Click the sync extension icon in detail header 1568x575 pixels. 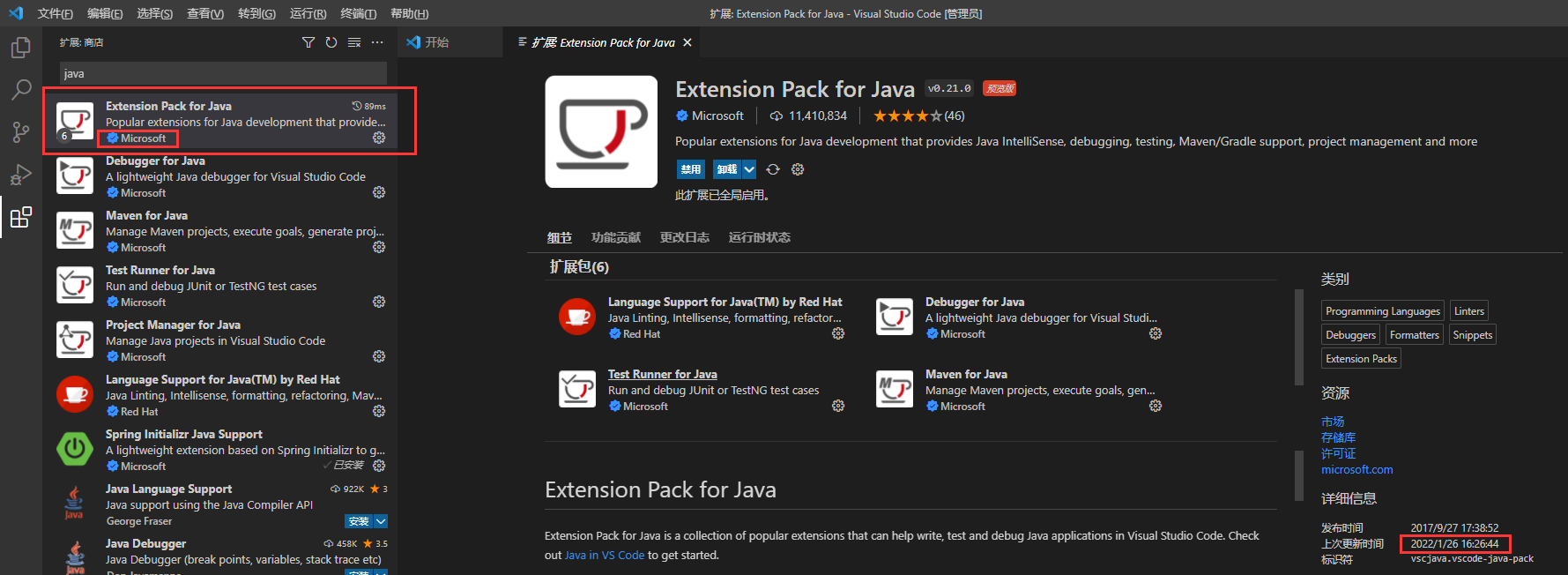(773, 169)
